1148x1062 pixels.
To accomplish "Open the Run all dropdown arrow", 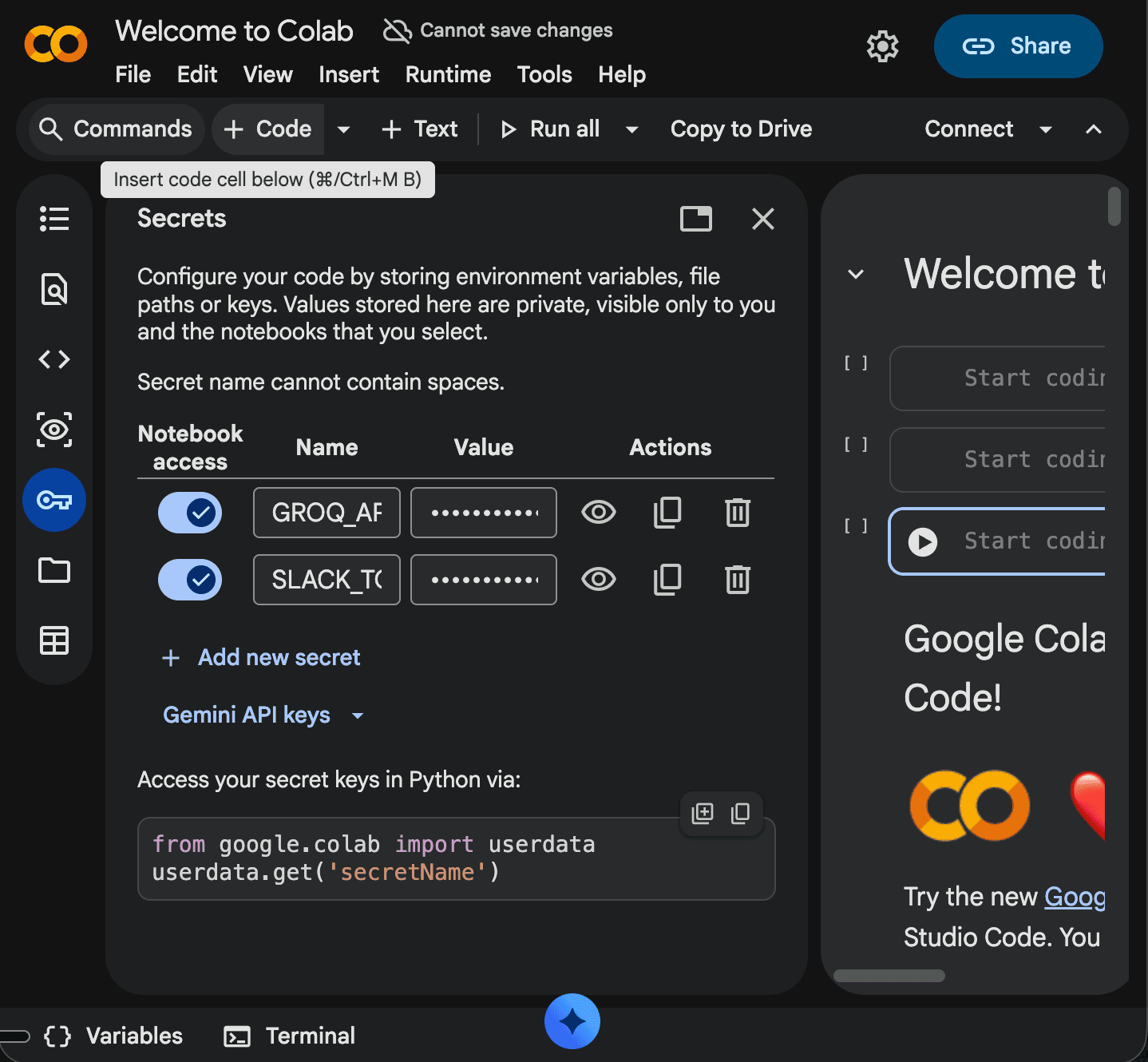I will (631, 129).
